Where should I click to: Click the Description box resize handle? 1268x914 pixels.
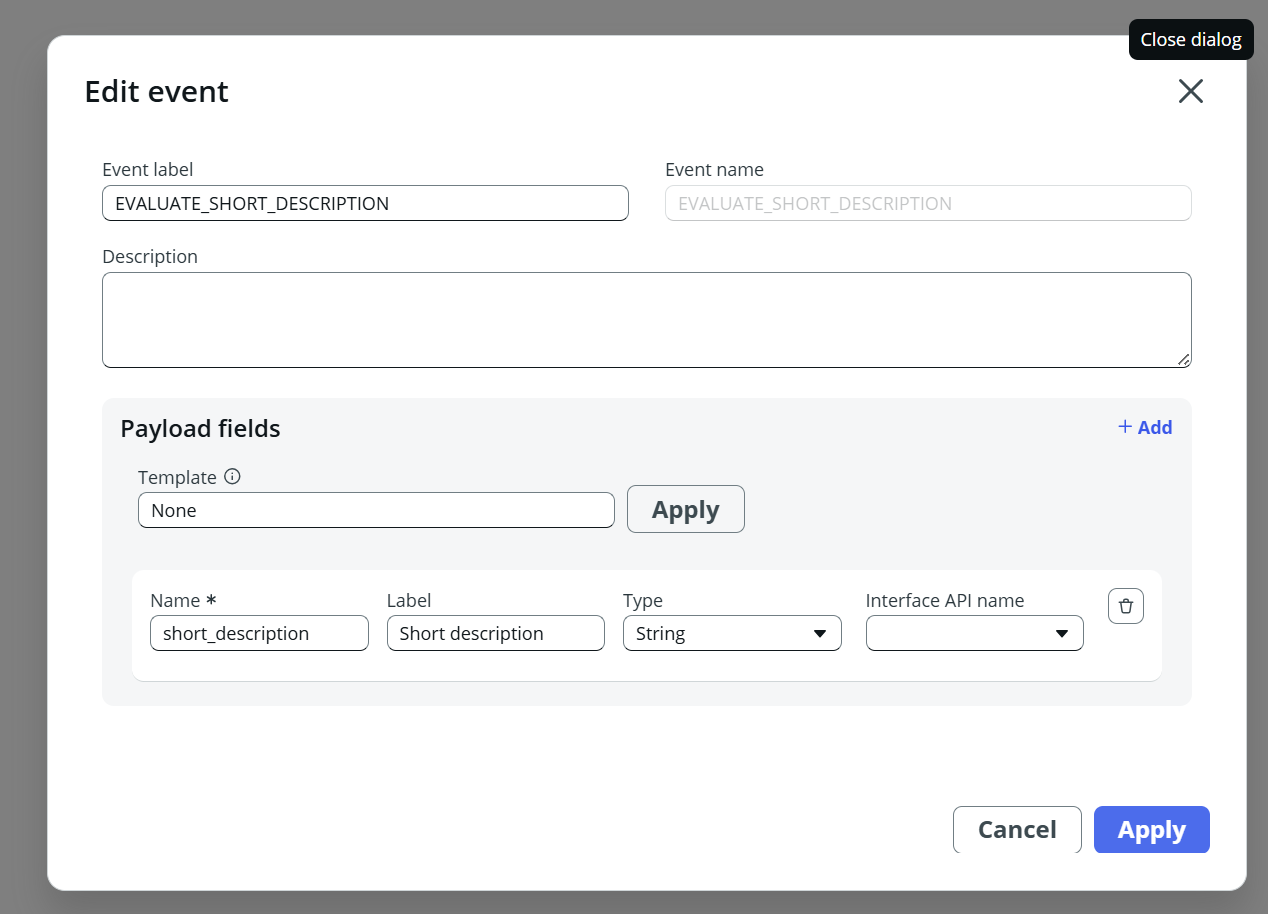click(x=1183, y=360)
